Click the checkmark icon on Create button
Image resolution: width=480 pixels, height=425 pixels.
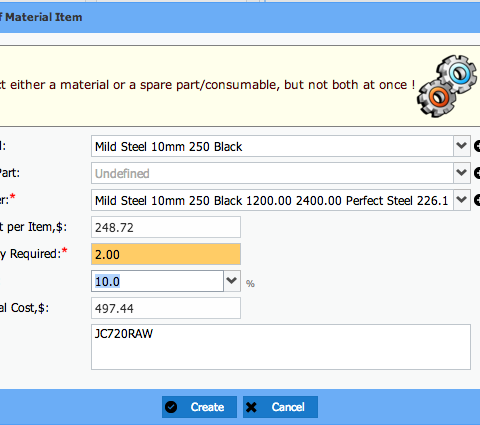click(x=171, y=407)
